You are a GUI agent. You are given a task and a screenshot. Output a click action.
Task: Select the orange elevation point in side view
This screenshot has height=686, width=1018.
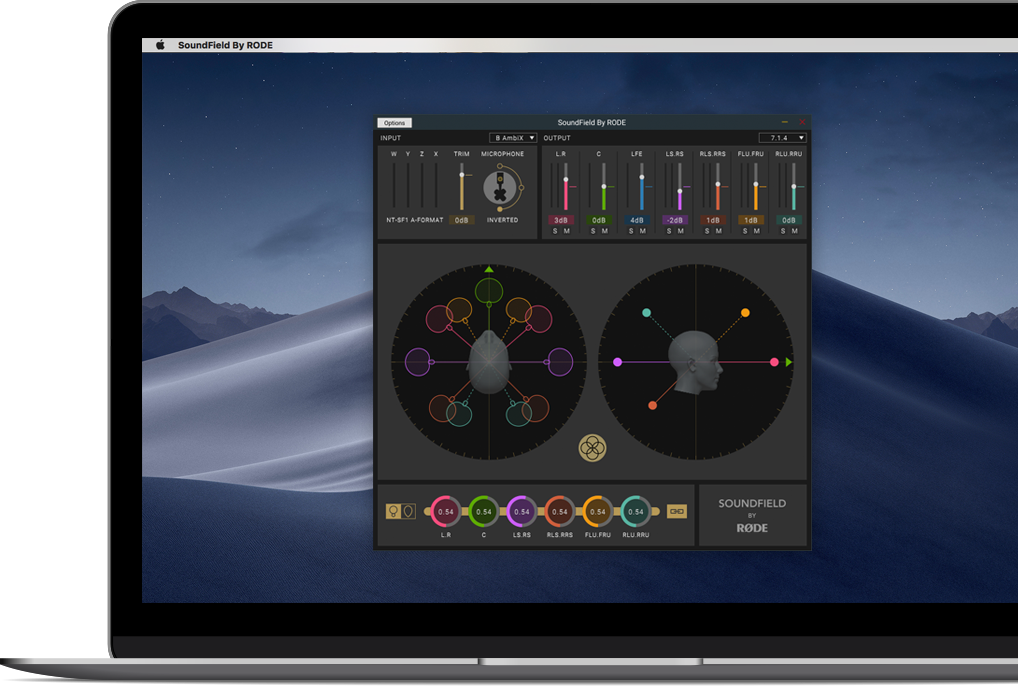click(x=745, y=313)
